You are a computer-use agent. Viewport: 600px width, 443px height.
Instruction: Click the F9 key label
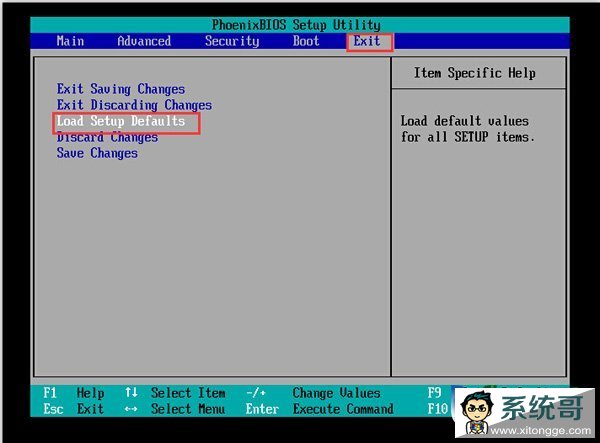(434, 393)
